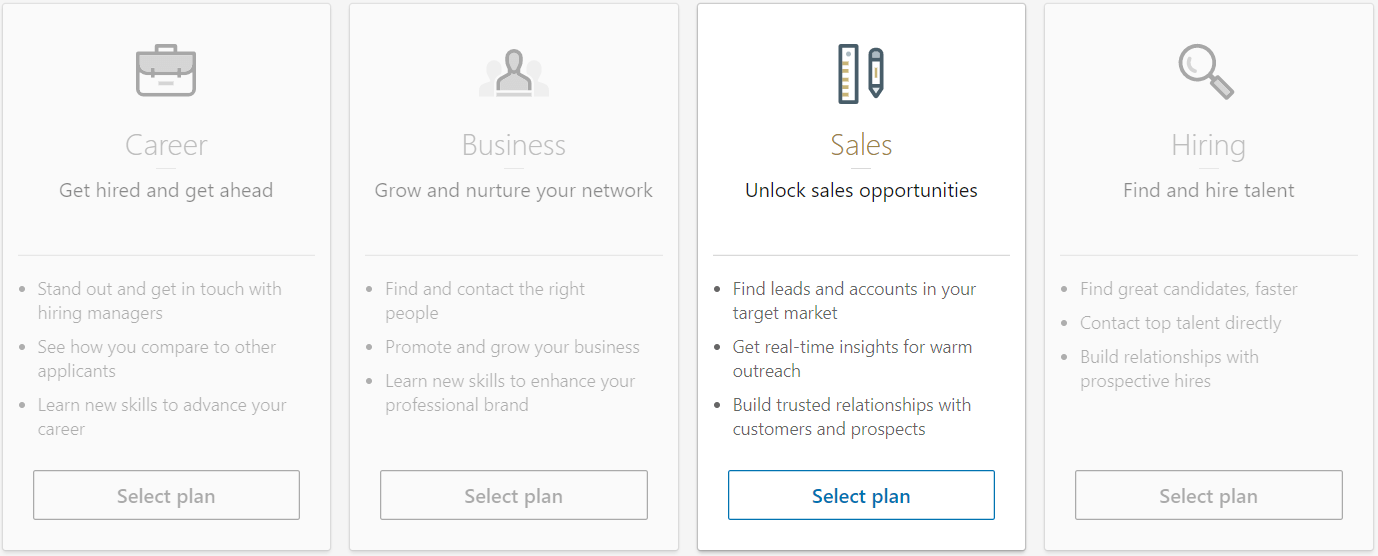Click 'Find and hire talent' subtitle
1378x556 pixels.
1208,190
